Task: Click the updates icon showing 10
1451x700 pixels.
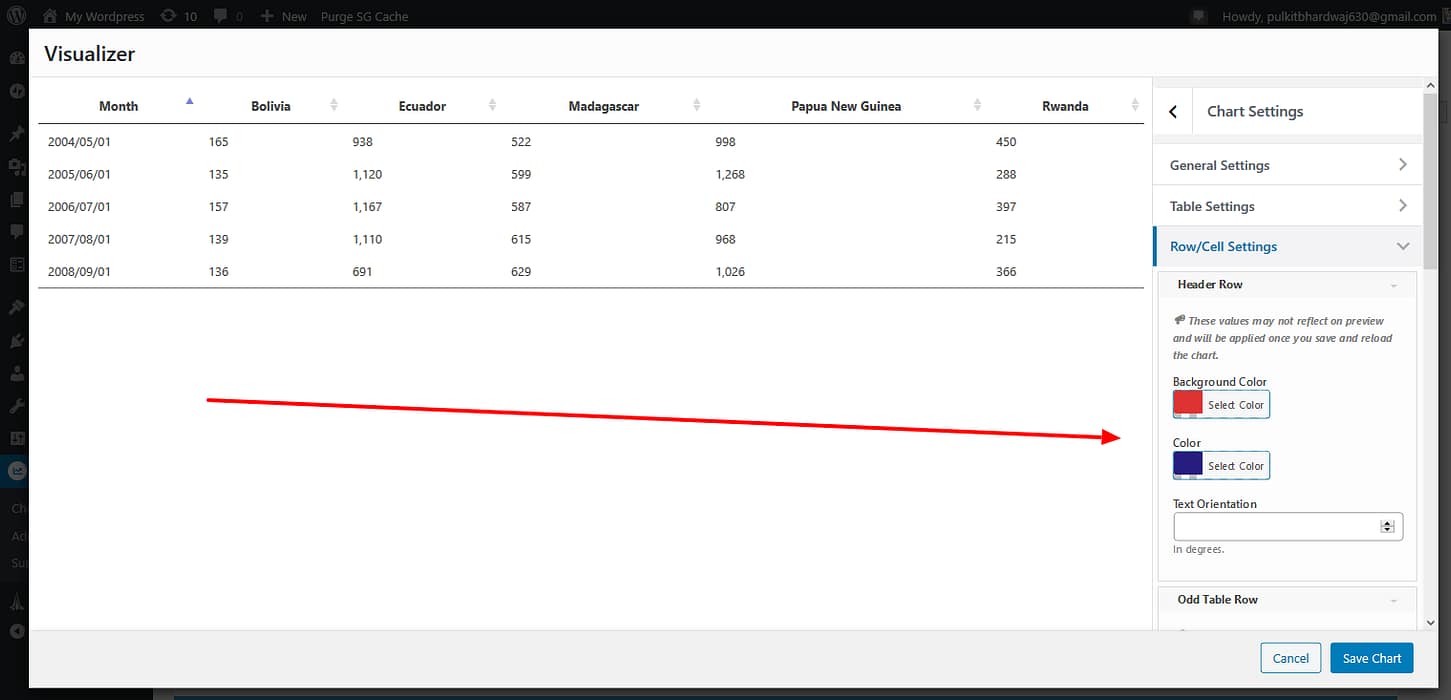Action: tap(166, 16)
